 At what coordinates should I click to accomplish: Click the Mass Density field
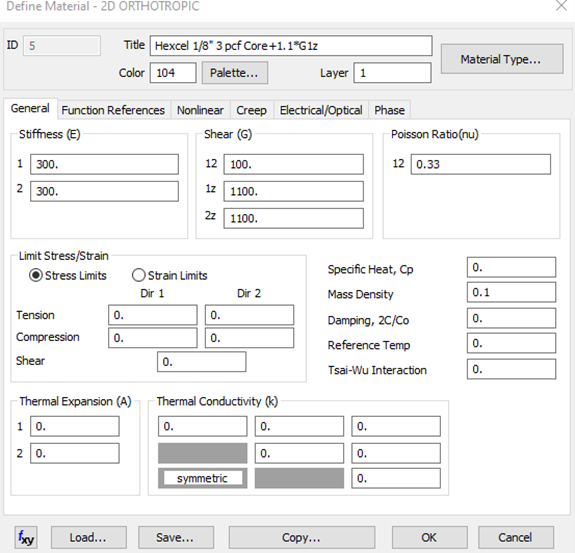tap(512, 292)
